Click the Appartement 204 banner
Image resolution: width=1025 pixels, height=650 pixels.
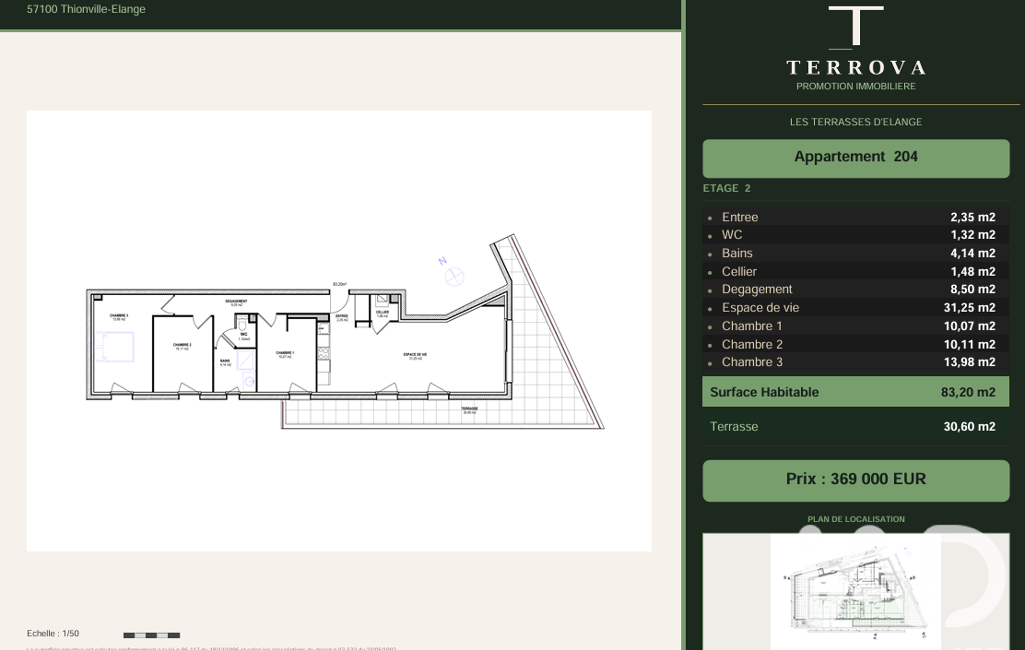pos(856,158)
